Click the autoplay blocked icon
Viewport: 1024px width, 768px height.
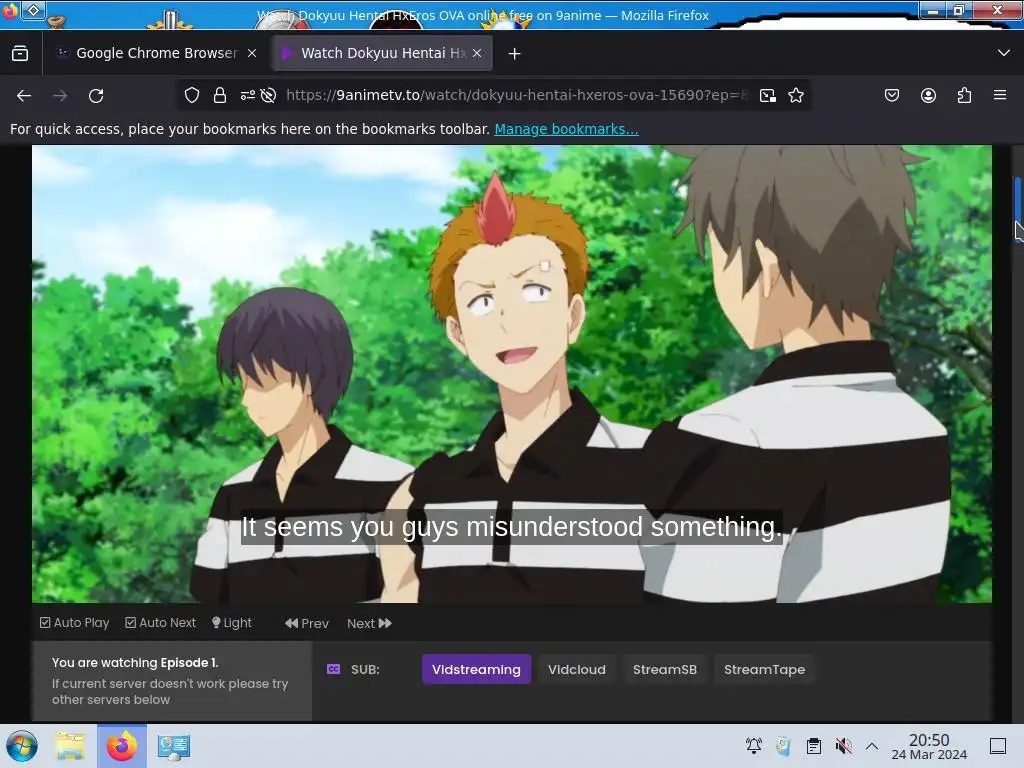click(x=268, y=95)
